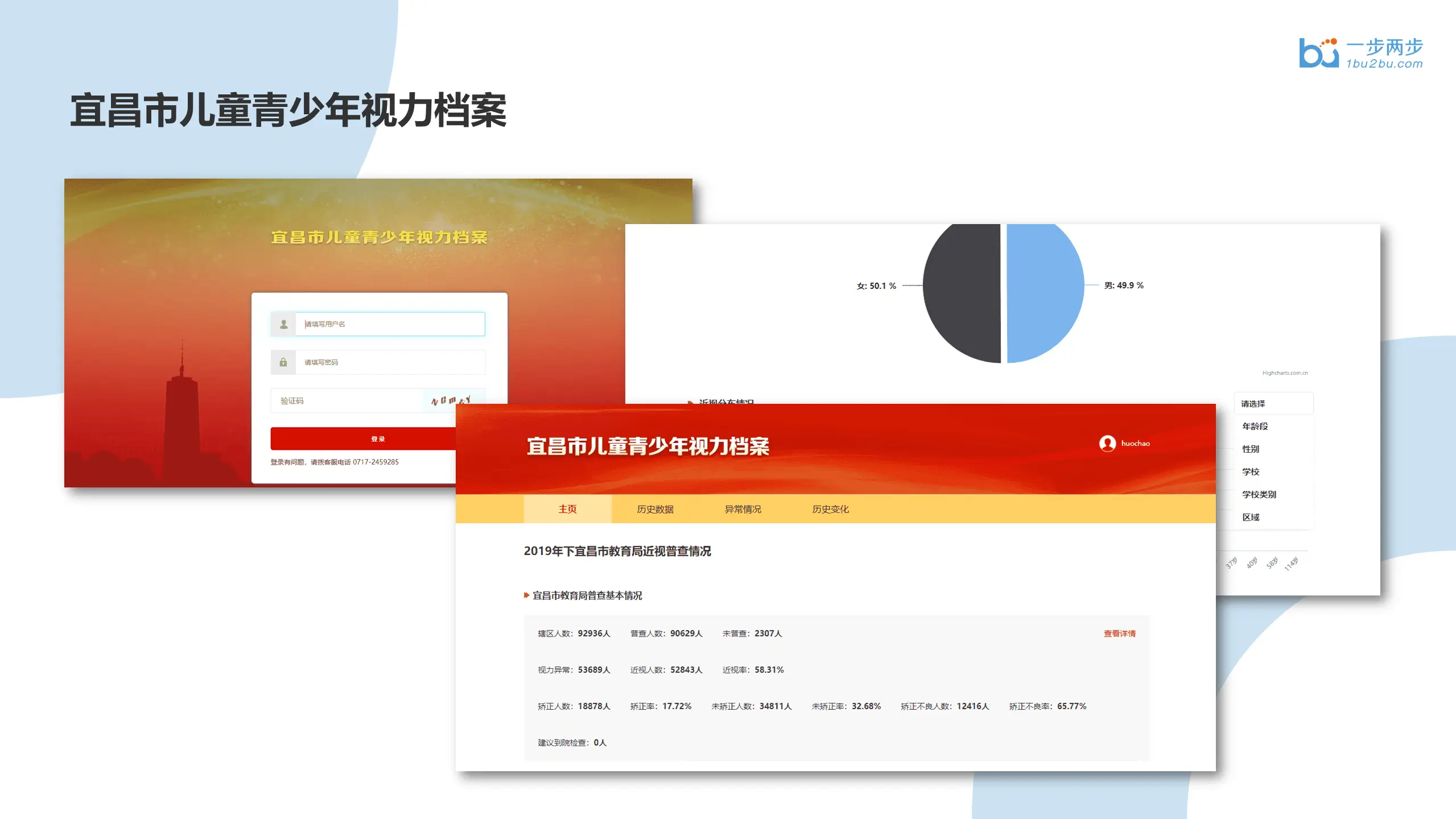This screenshot has height=819, width=1456.
Task: Select the 主页 navigation tab
Action: pos(567,509)
